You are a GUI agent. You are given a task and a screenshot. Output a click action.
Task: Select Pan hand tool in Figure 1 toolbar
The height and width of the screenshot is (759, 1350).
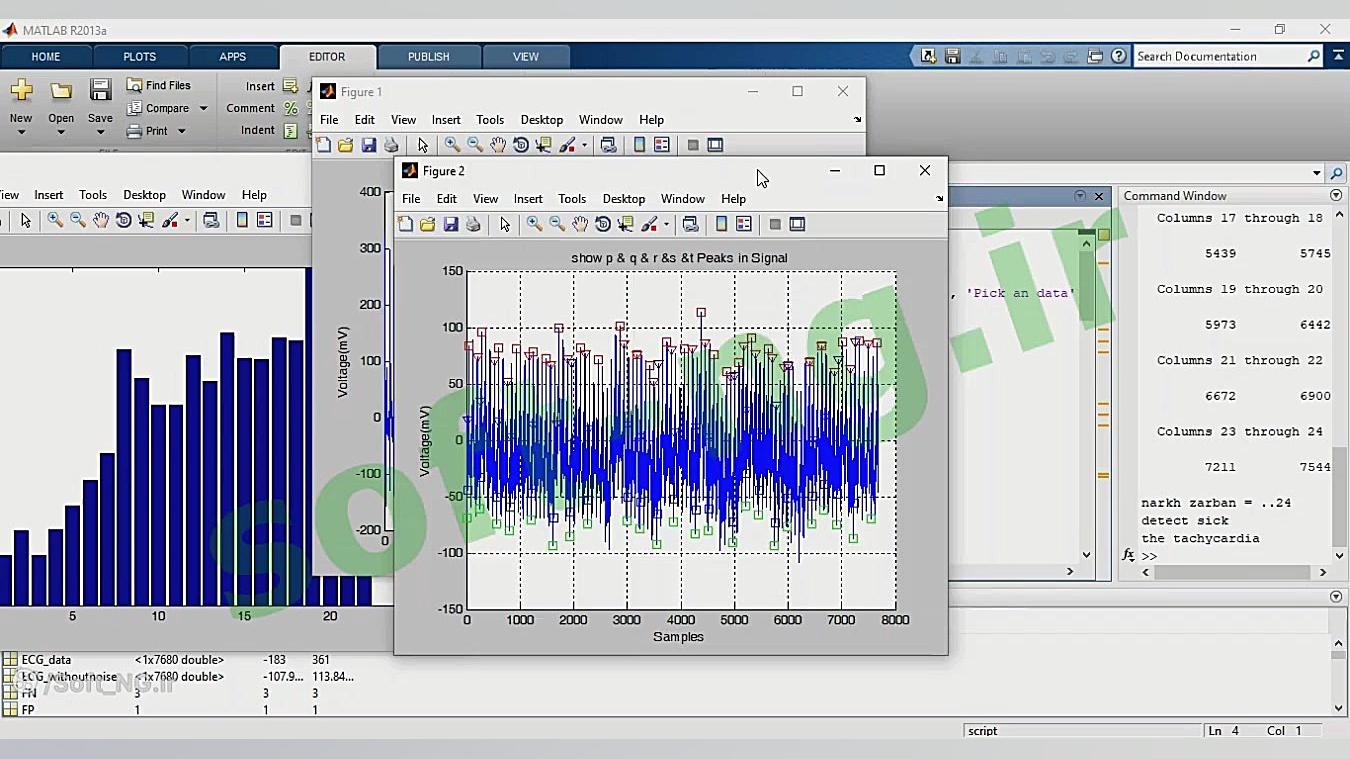pos(498,145)
